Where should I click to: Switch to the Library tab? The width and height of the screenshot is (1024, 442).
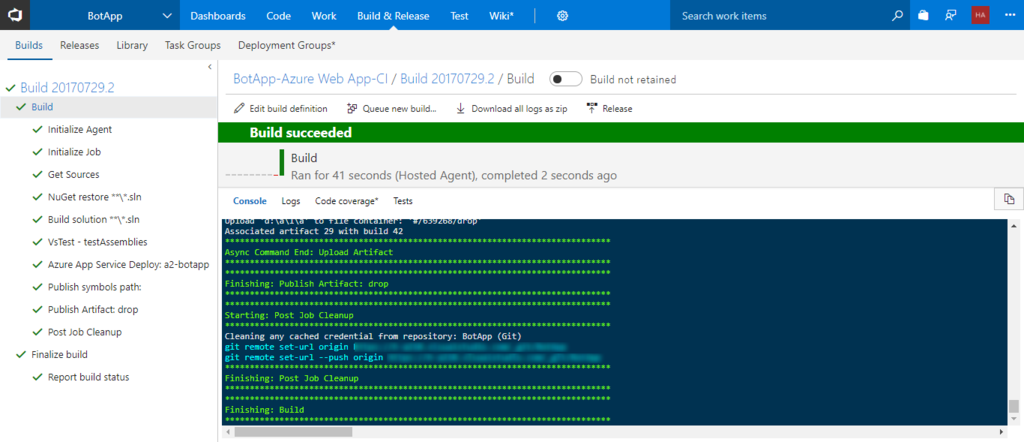click(x=132, y=45)
